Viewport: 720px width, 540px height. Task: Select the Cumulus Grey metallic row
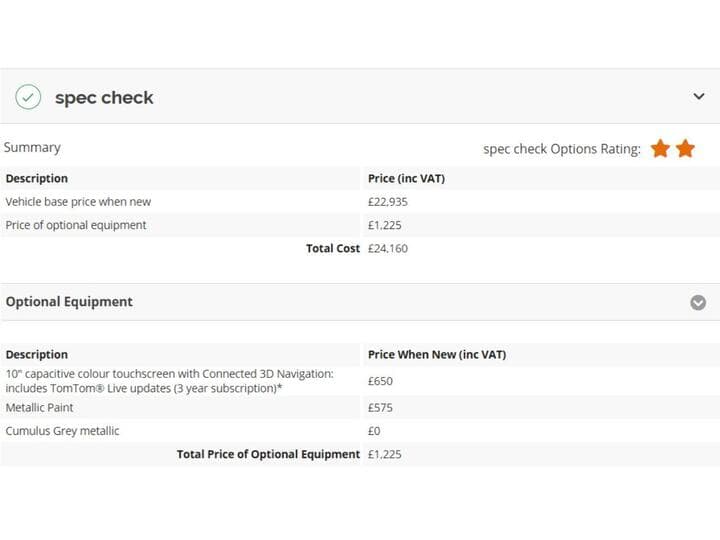[62, 431]
